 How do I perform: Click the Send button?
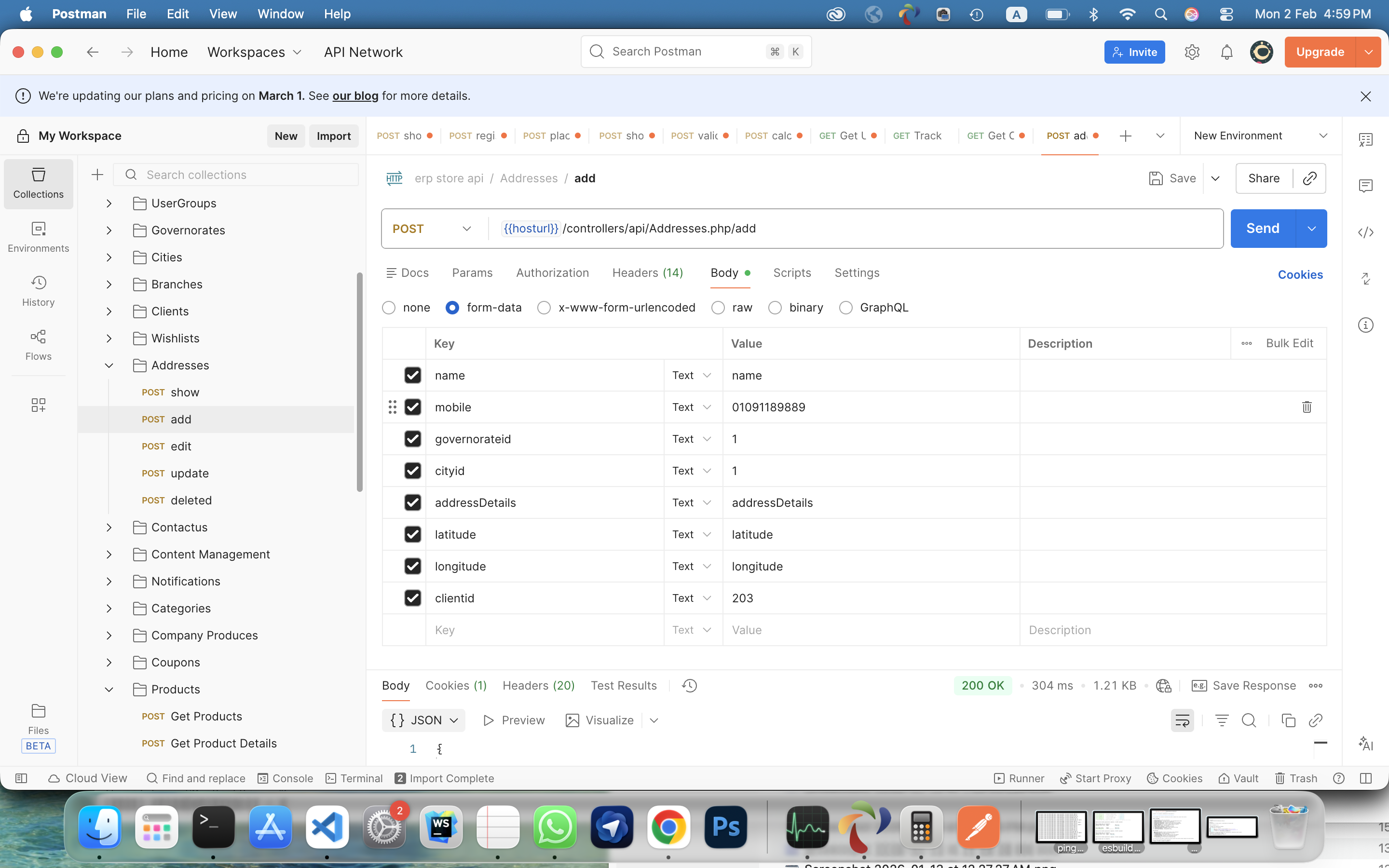pyautogui.click(x=1262, y=229)
